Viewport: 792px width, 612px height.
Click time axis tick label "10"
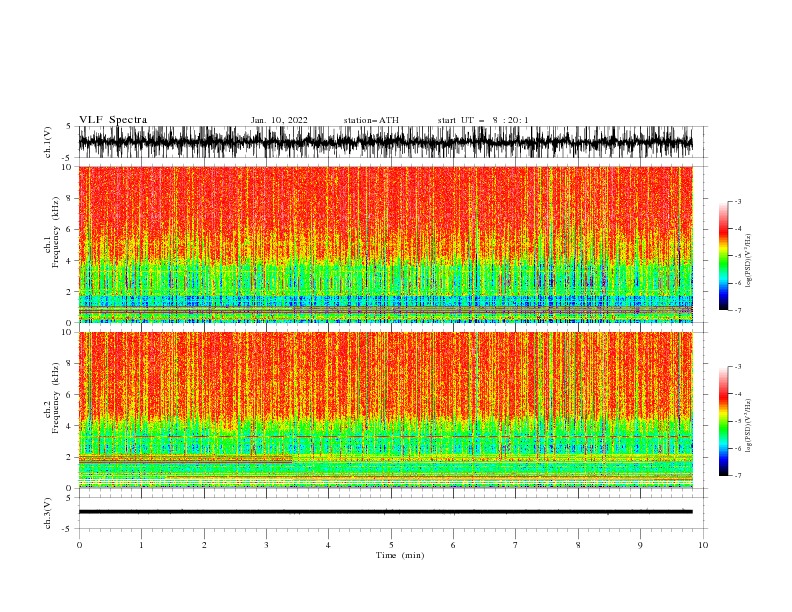(703, 545)
